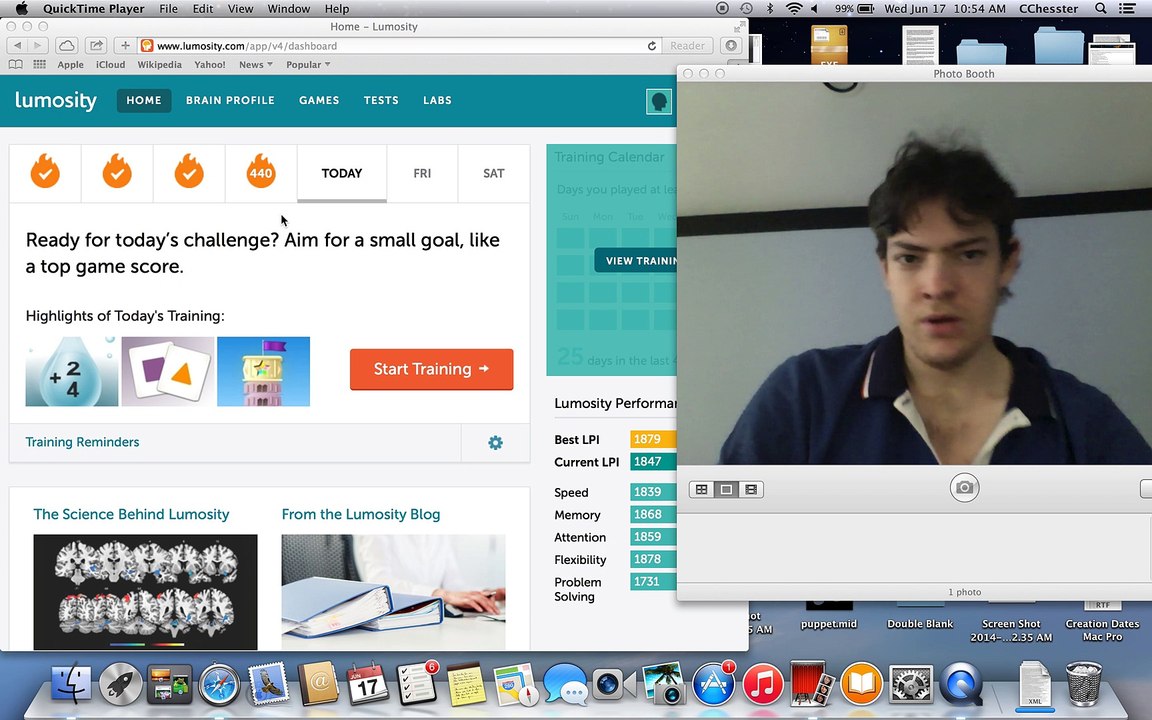
Task: Open the Yahoo! bookmark
Action: [209, 65]
